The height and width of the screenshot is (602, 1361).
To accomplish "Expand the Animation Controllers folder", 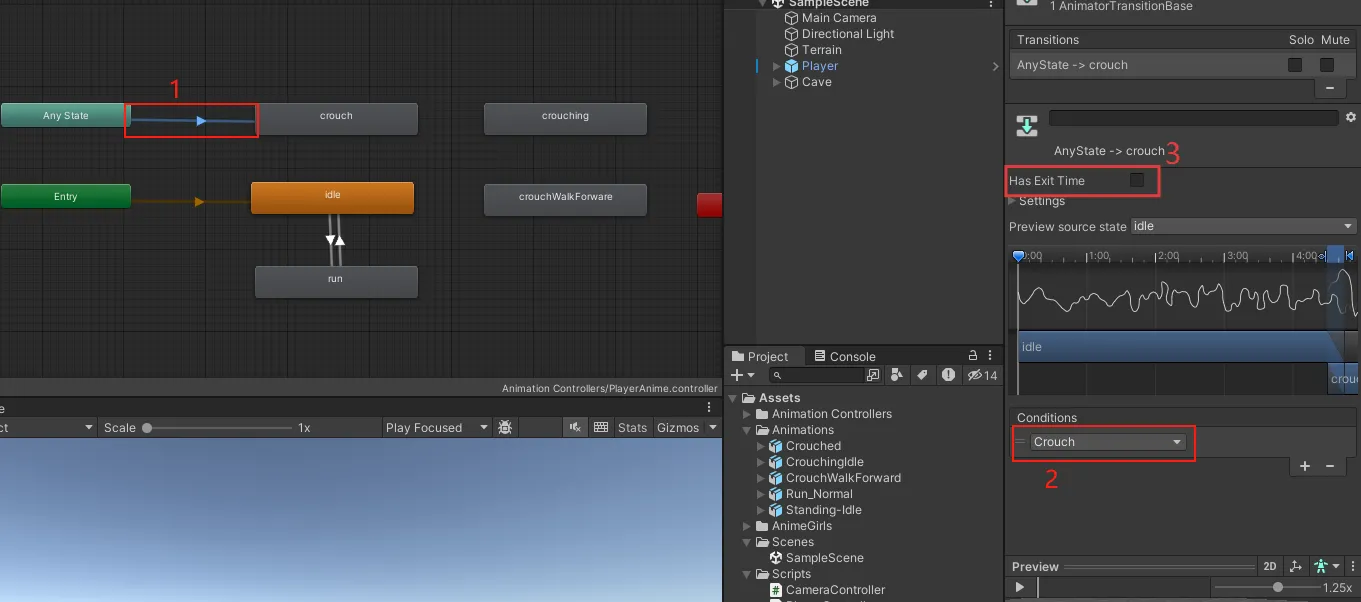I will click(746, 414).
